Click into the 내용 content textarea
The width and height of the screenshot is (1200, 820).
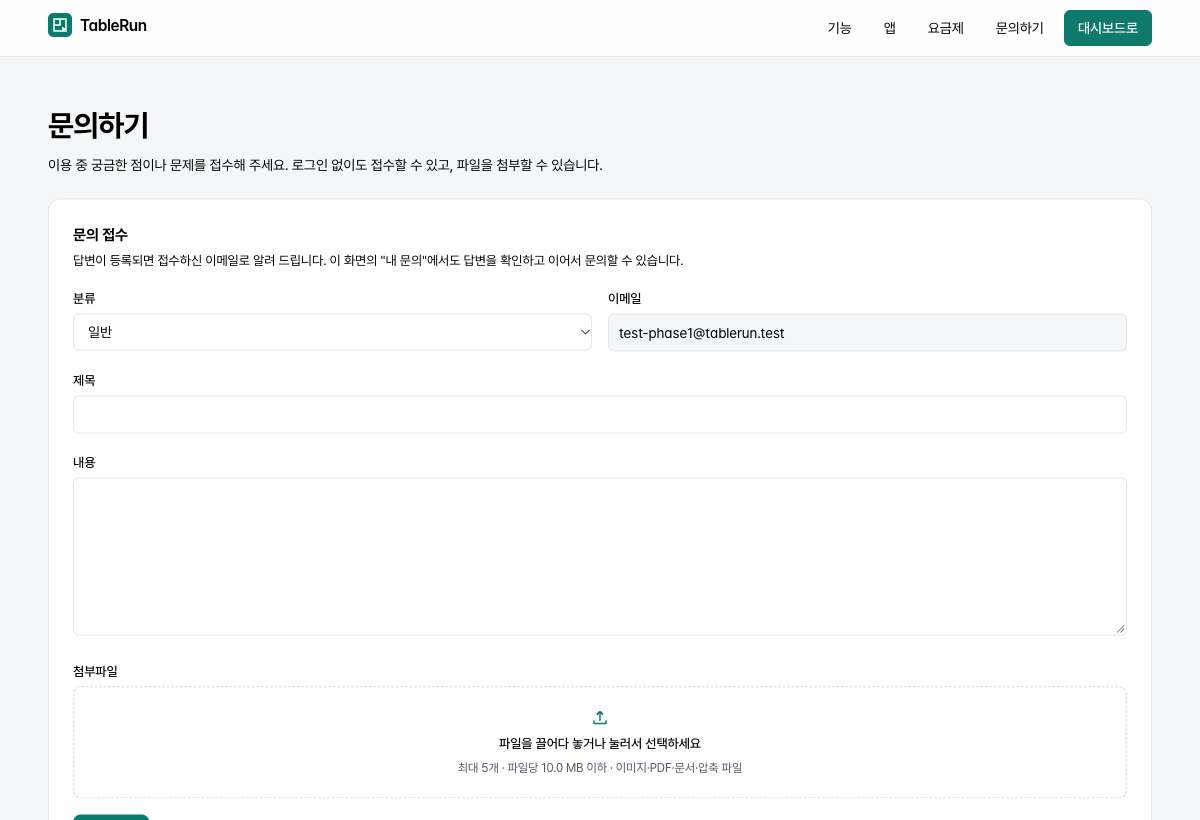tap(600, 556)
